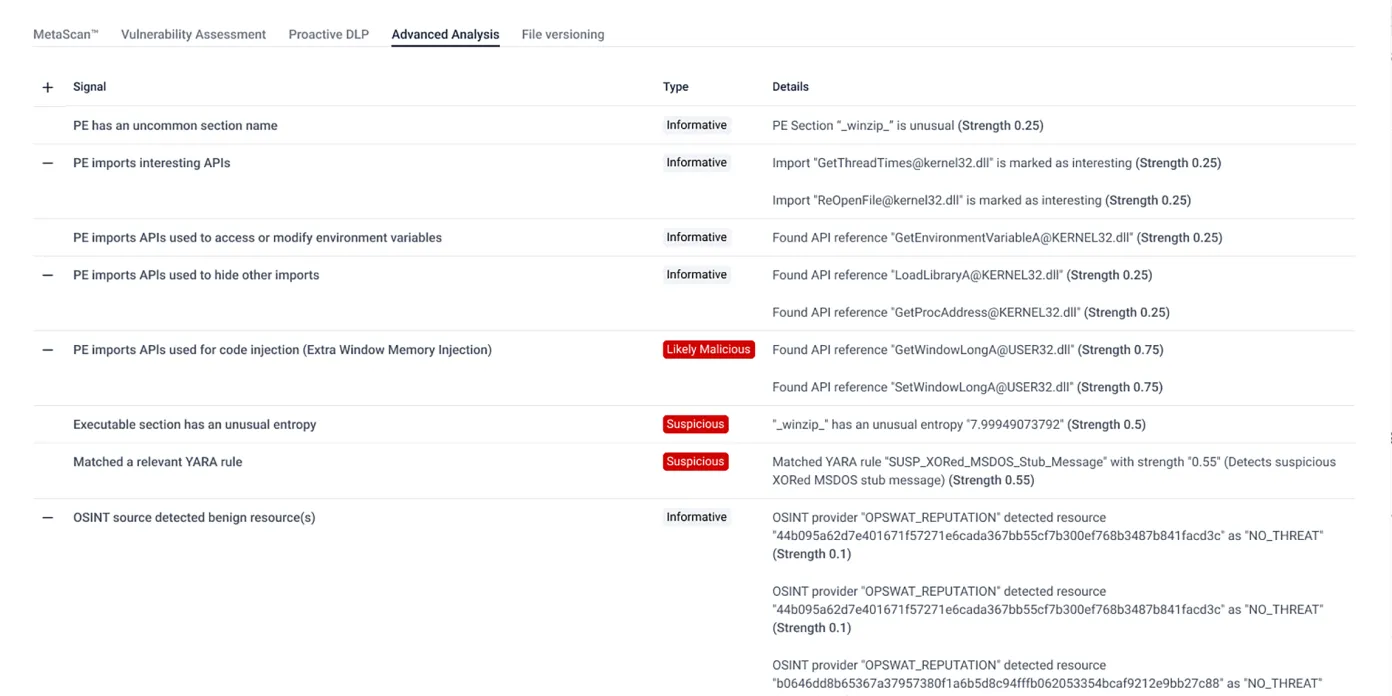The image size is (1392, 696).
Task: Switch to Vulnerability Assessment tab
Action: pyautogui.click(x=193, y=34)
